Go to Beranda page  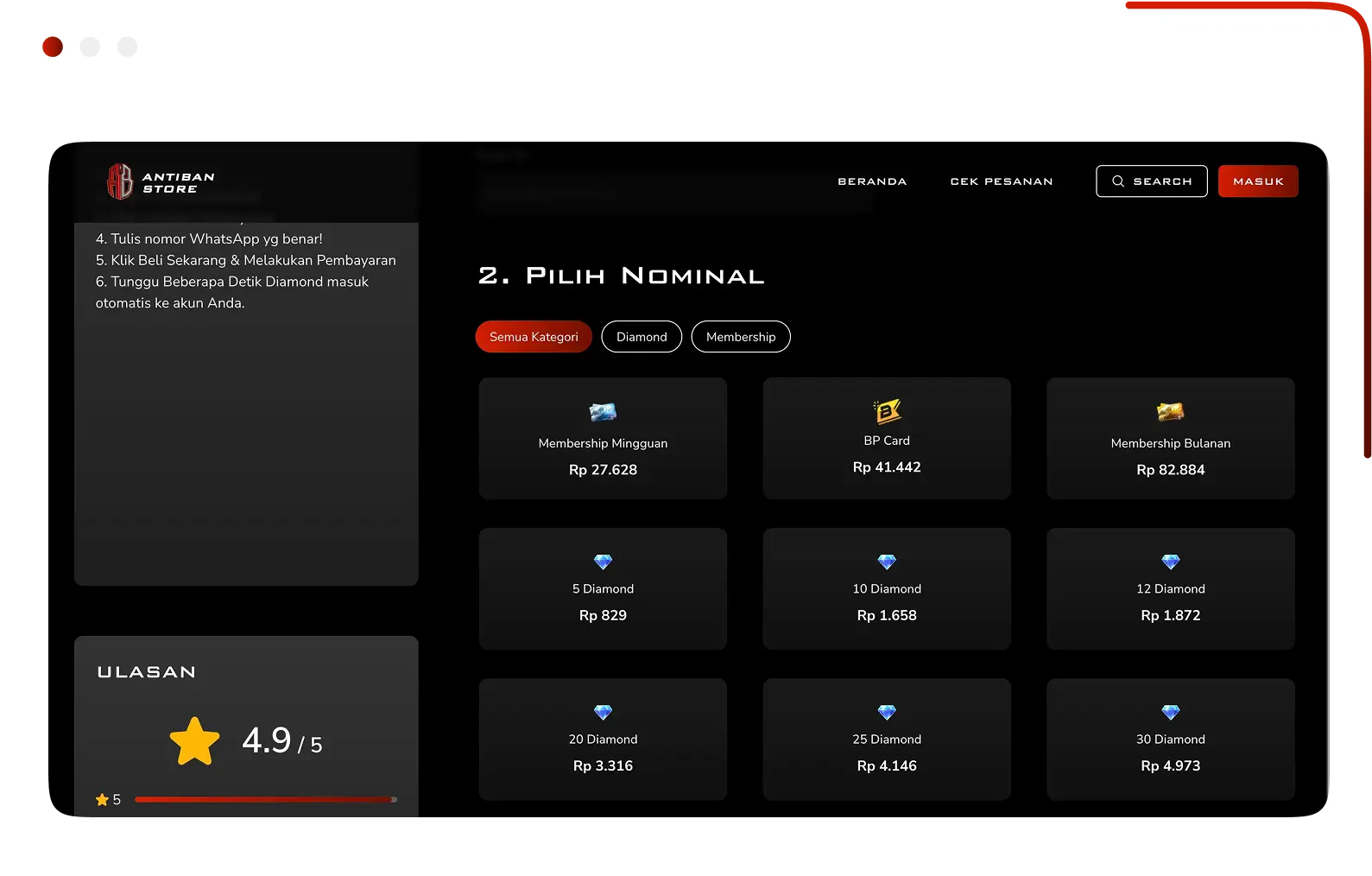tap(872, 181)
